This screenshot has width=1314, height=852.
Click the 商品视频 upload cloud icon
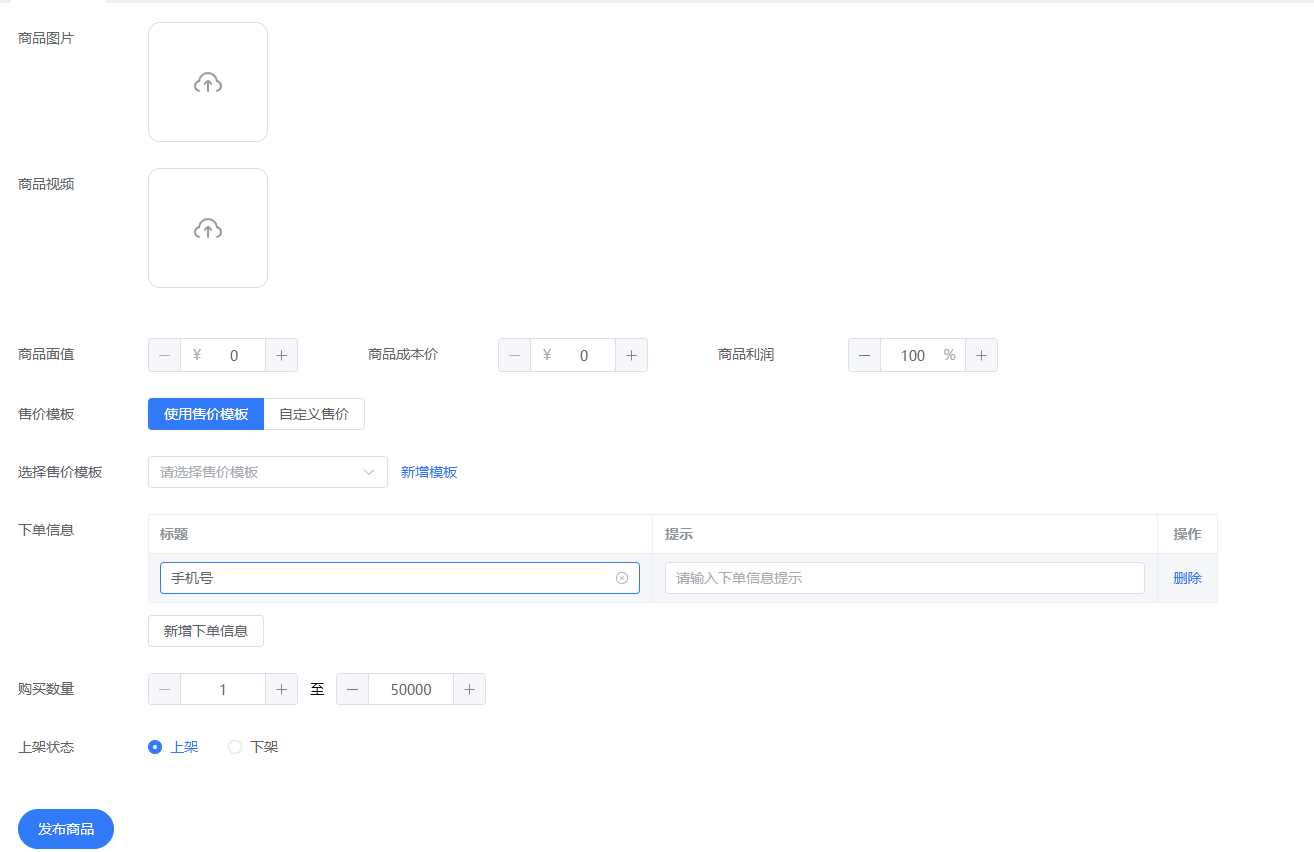(x=208, y=229)
